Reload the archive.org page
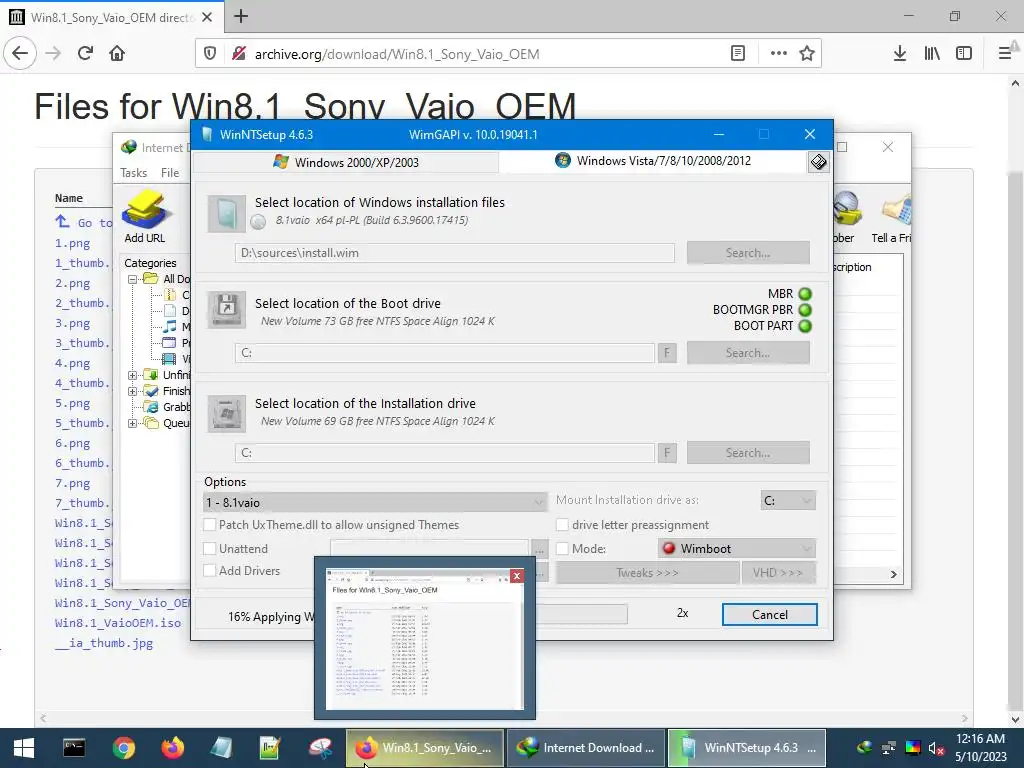This screenshot has height=768, width=1024. point(85,54)
